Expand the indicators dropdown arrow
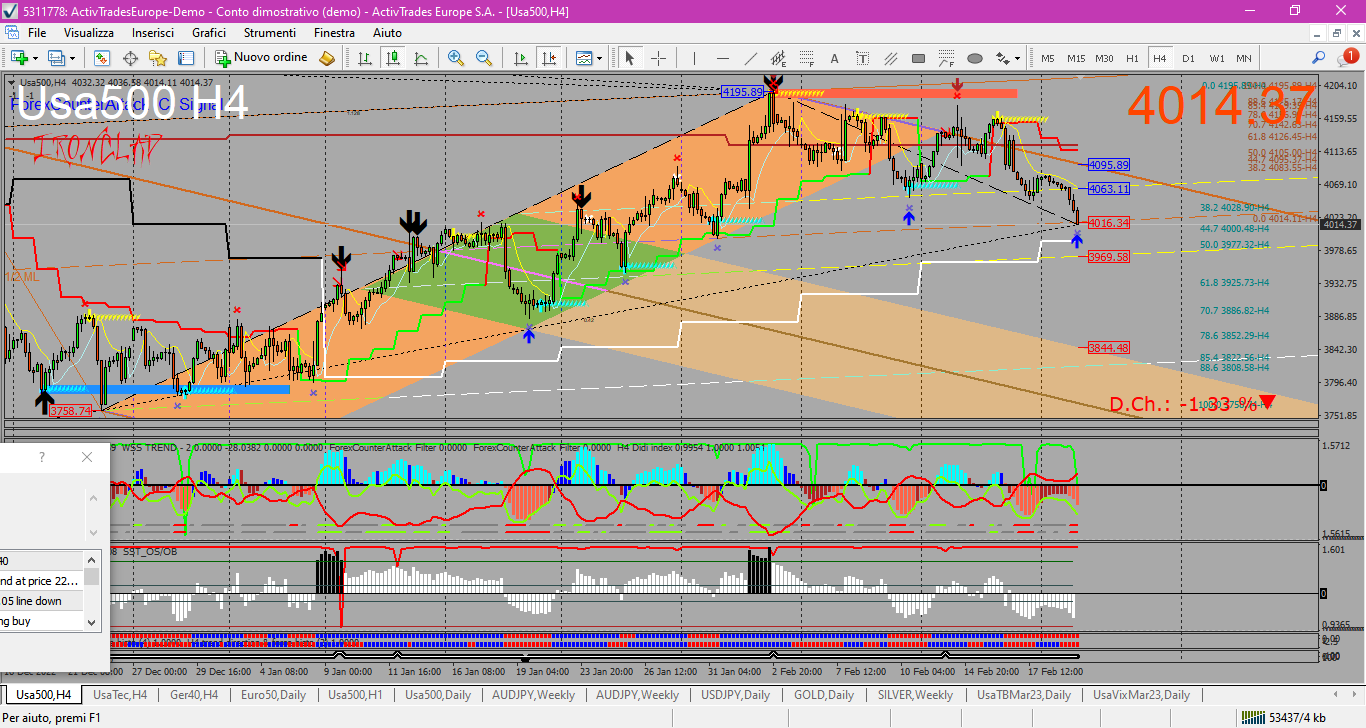The width and height of the screenshot is (1366, 728). pyautogui.click(x=599, y=58)
